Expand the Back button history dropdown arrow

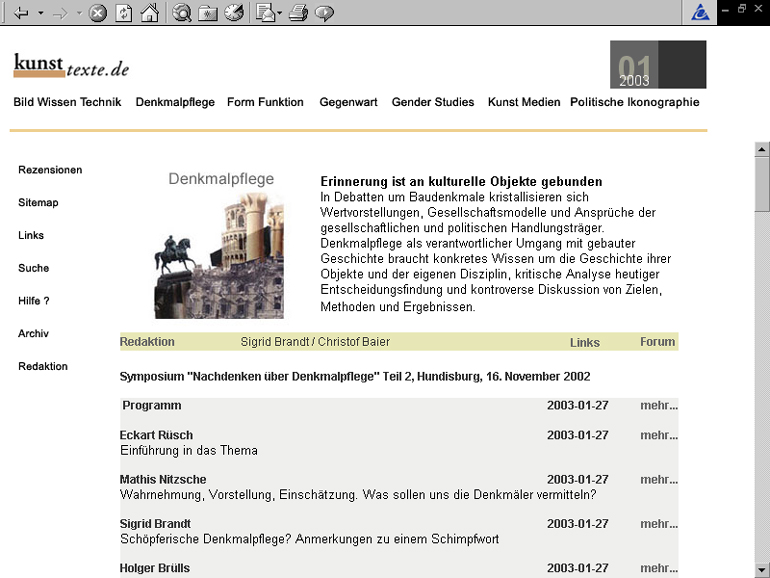click(40, 13)
